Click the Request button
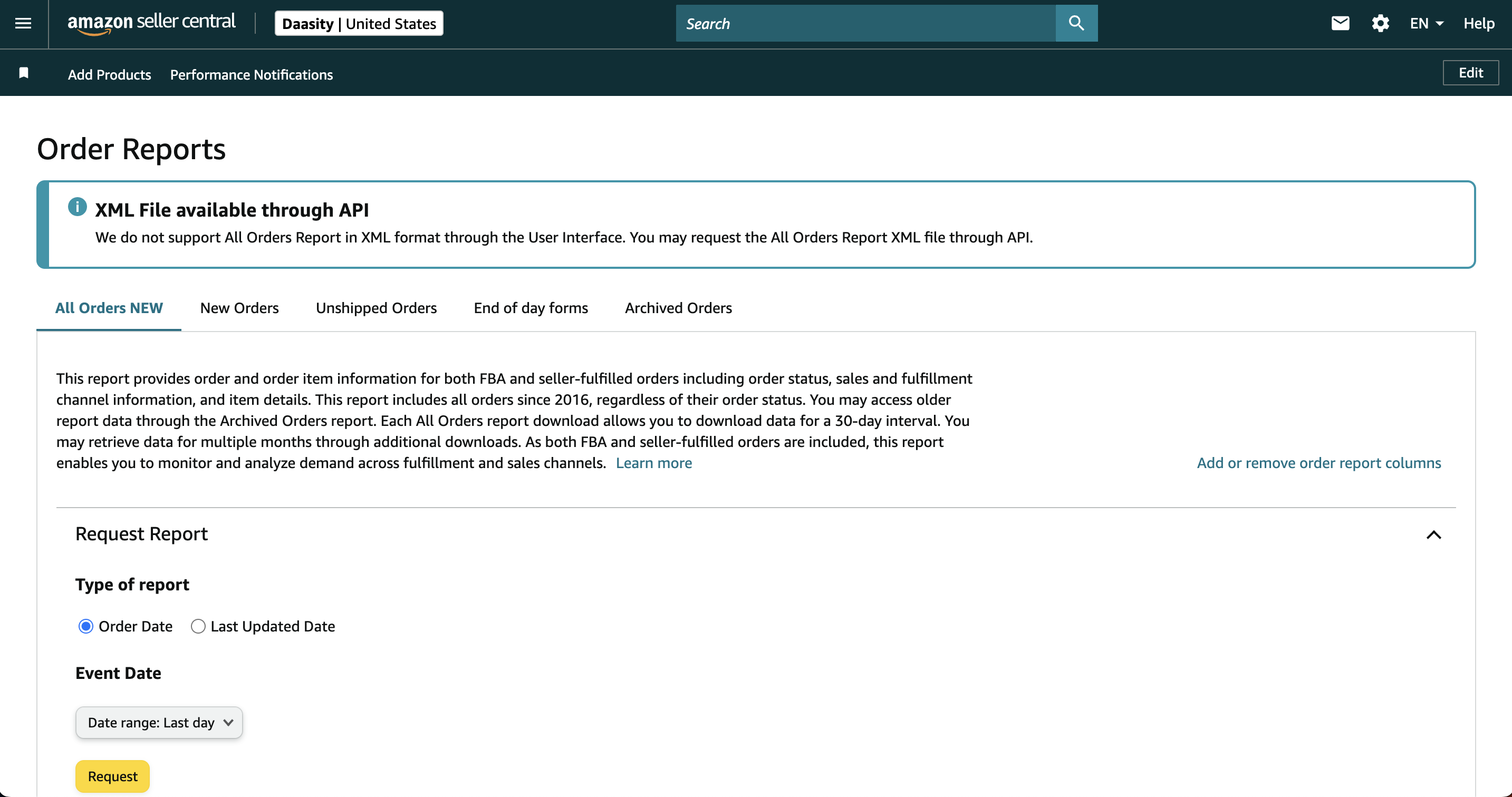 [x=111, y=776]
